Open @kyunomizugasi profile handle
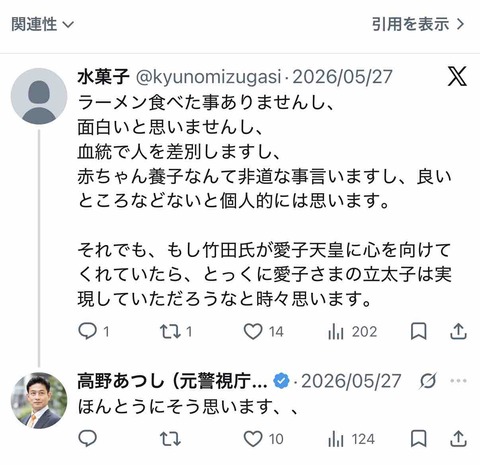The width and height of the screenshot is (480, 465). 208,77
